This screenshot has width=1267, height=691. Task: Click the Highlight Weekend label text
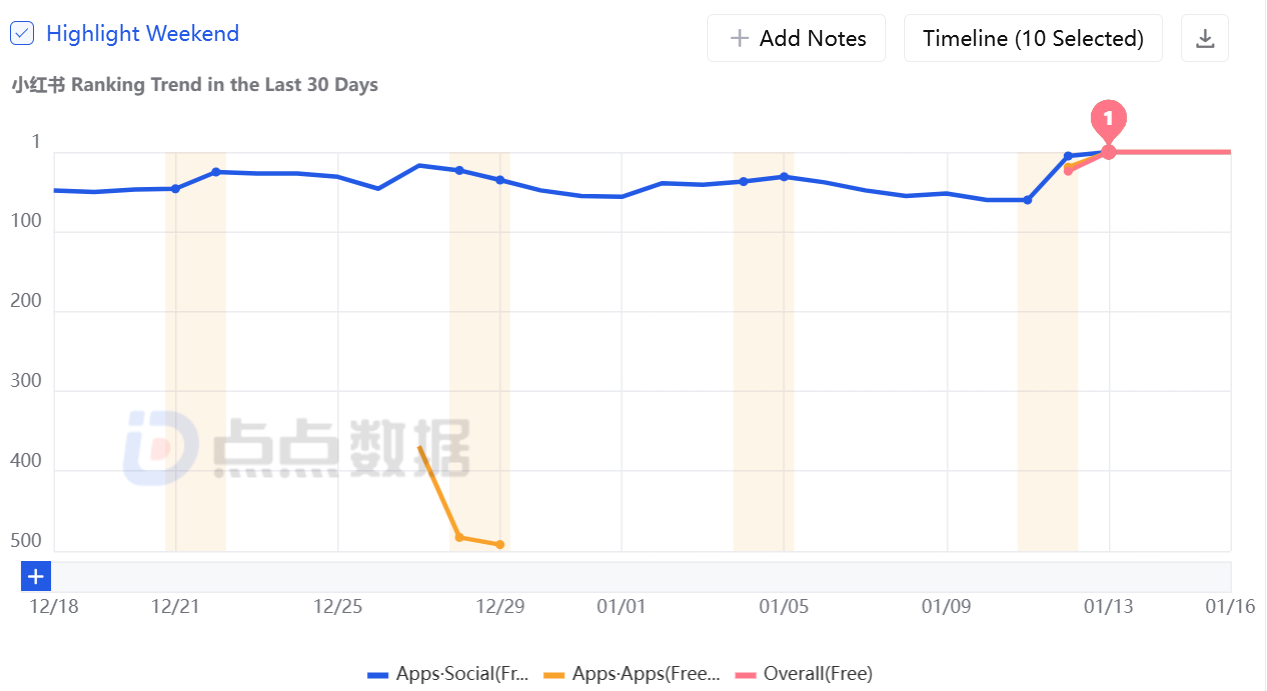click(x=142, y=33)
